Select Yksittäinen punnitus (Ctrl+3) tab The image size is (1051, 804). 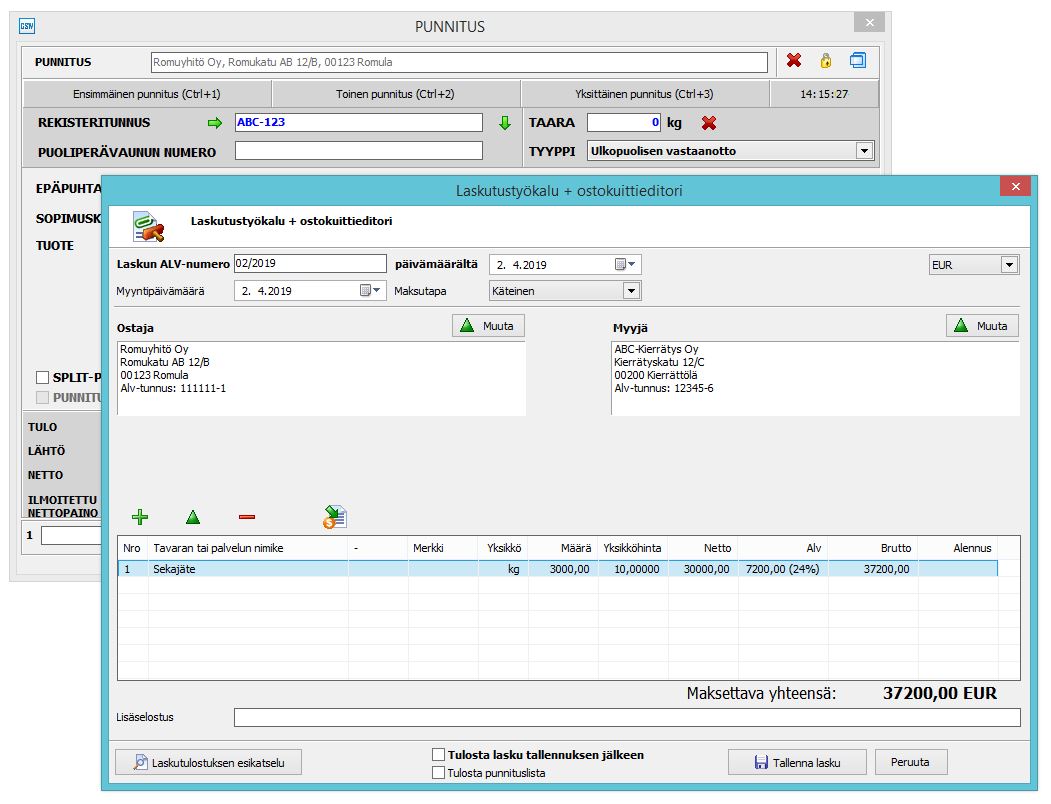pyautogui.click(x=644, y=94)
